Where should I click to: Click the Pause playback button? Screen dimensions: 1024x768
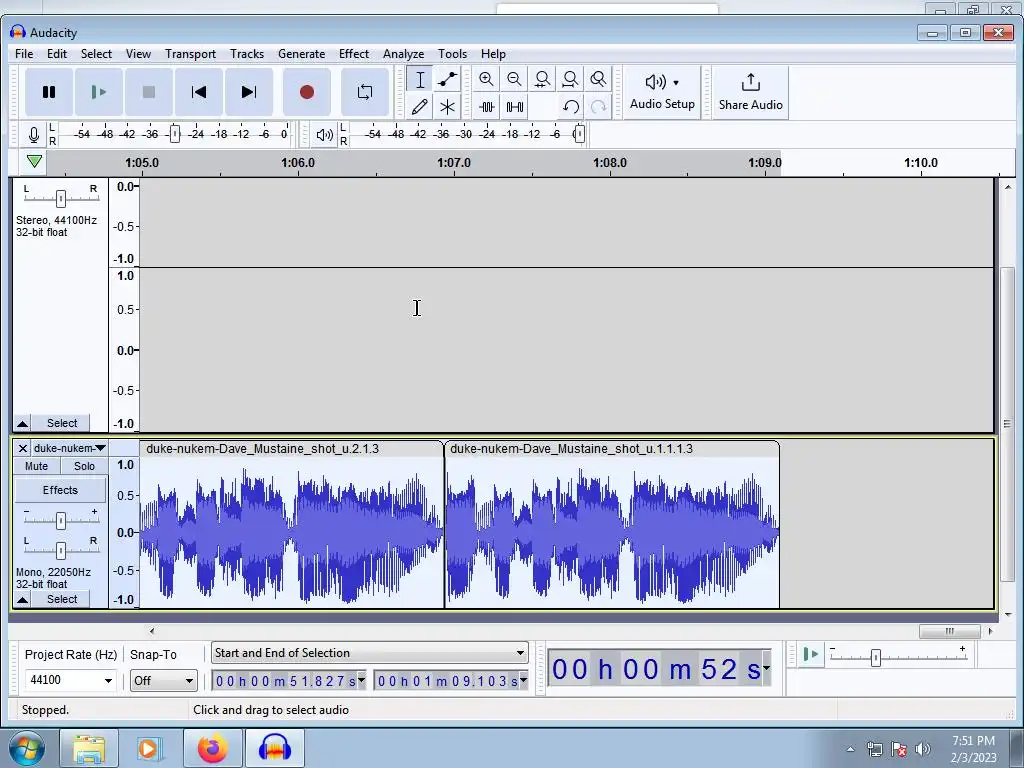click(49, 92)
